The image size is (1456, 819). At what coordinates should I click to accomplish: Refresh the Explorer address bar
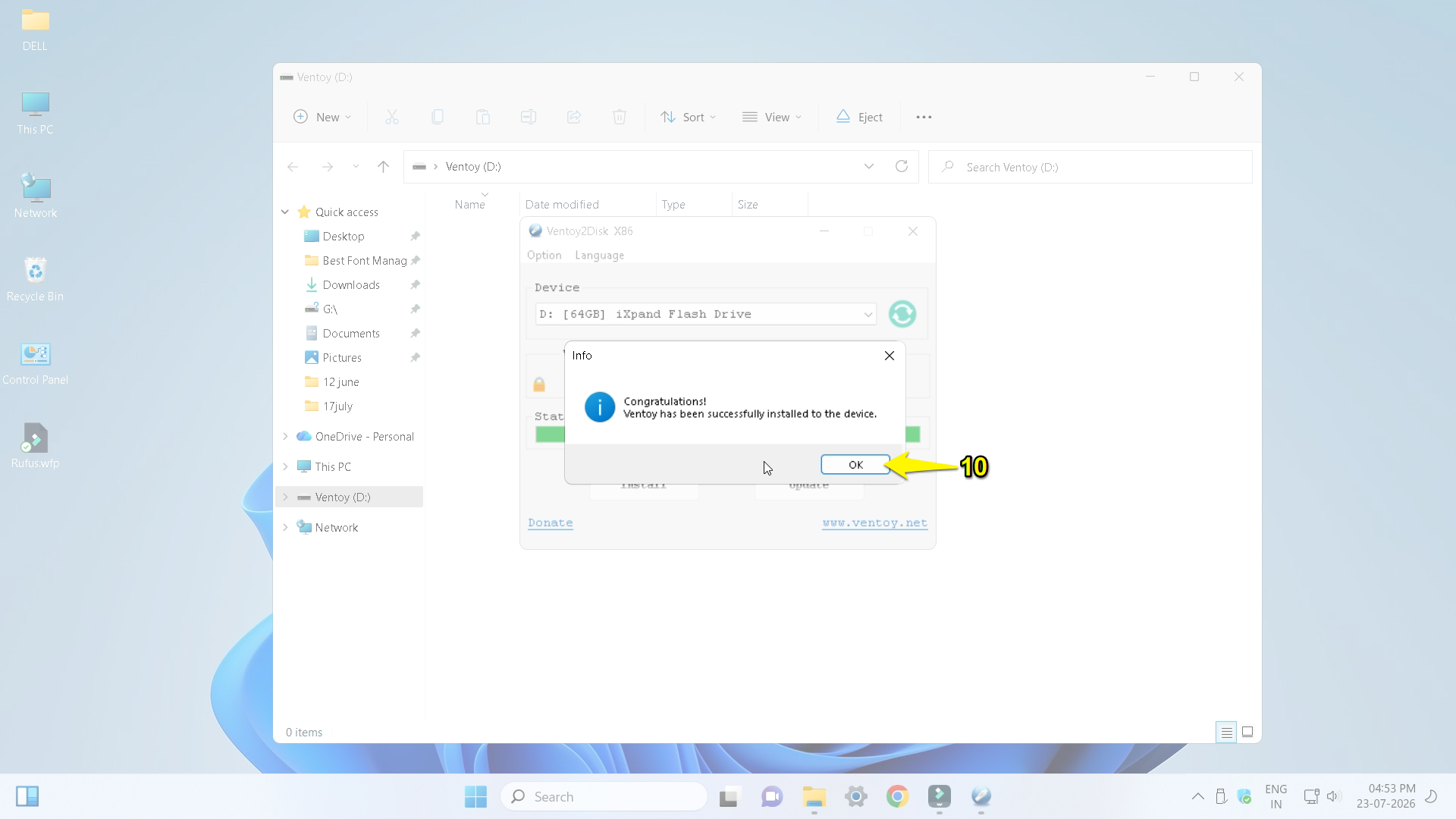point(901,166)
